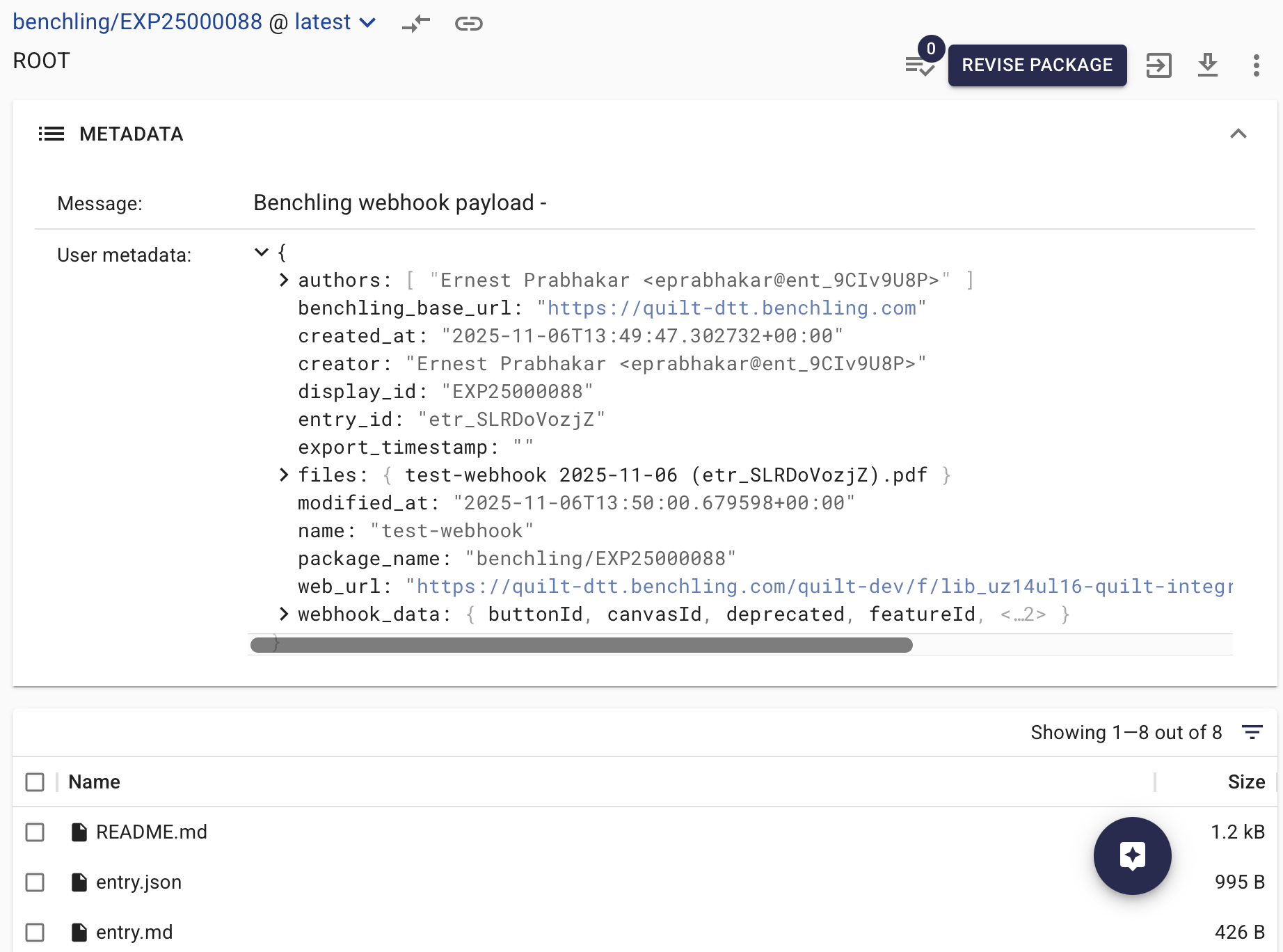This screenshot has height=952, width=1283.
Task: Expand the webhook_data object
Action: coord(284,614)
